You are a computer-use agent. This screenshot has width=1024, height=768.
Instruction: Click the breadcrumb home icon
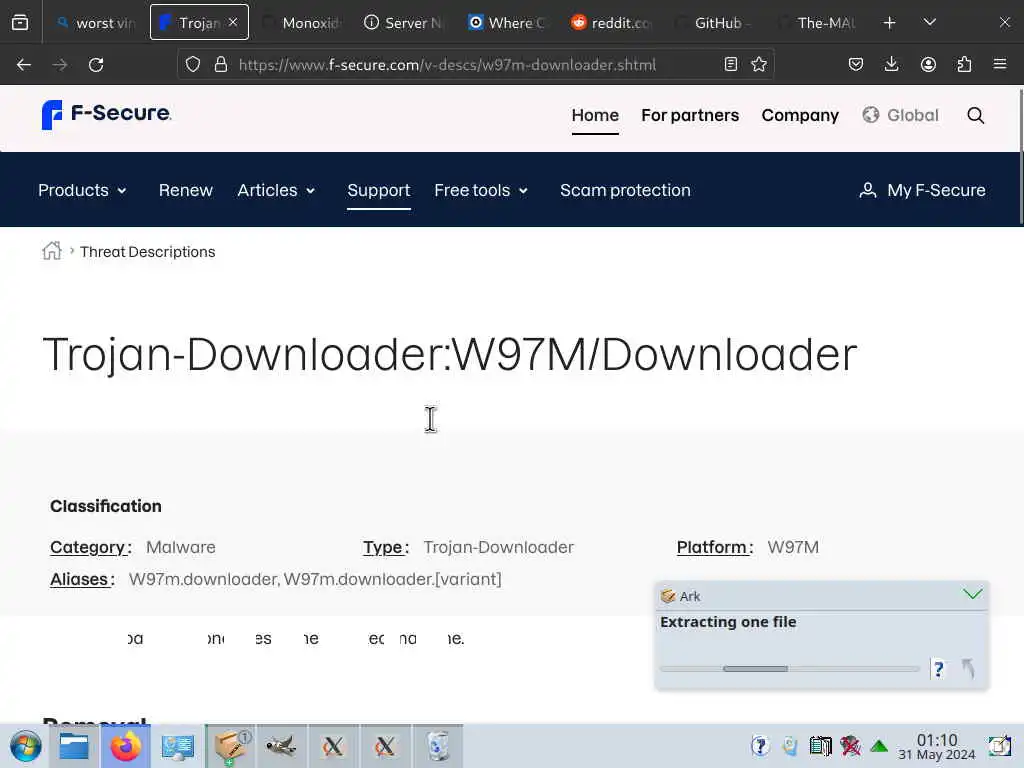(52, 251)
